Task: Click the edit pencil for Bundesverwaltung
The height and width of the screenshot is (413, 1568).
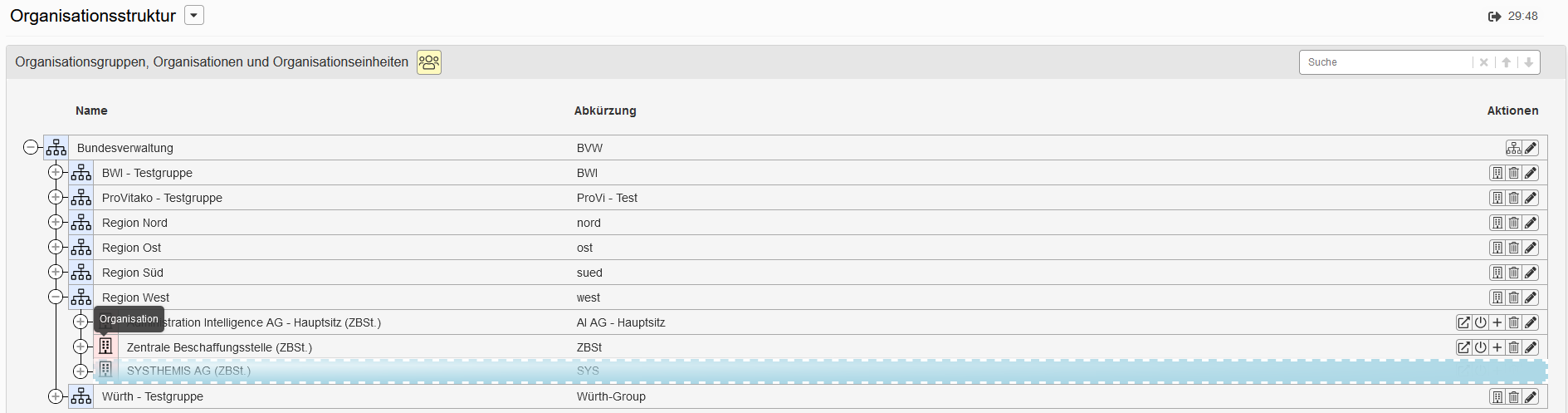Action: click(x=1531, y=148)
